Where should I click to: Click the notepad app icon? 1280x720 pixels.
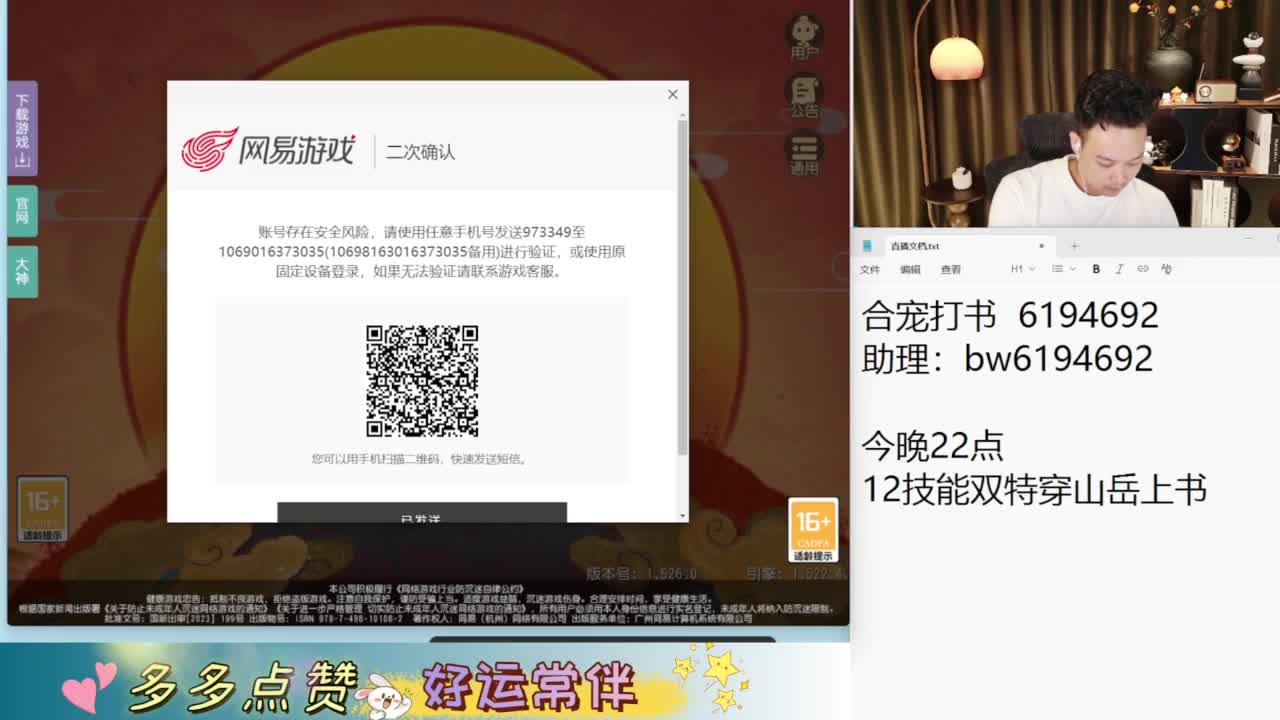click(868, 246)
